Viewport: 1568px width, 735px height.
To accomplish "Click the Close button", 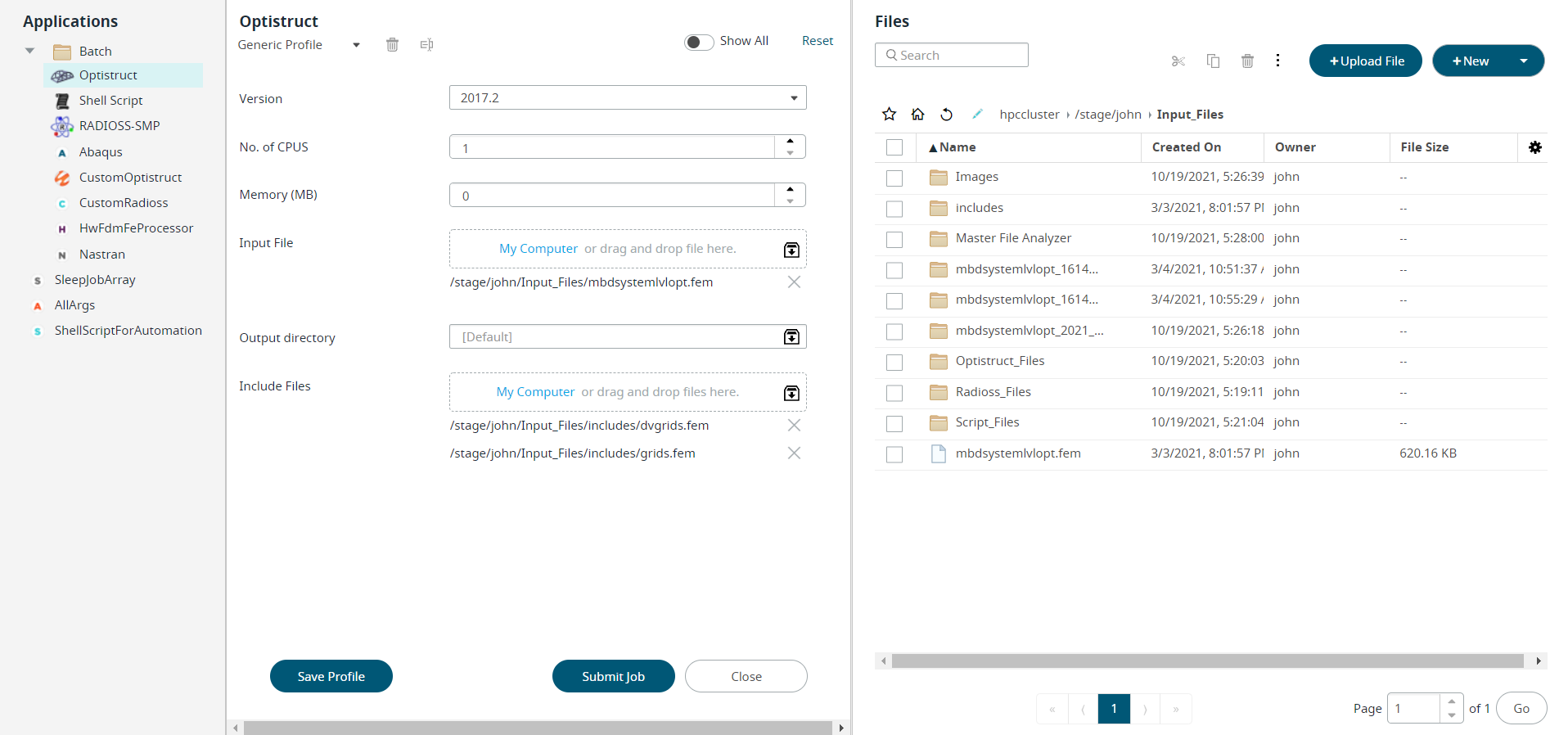I will [746, 676].
